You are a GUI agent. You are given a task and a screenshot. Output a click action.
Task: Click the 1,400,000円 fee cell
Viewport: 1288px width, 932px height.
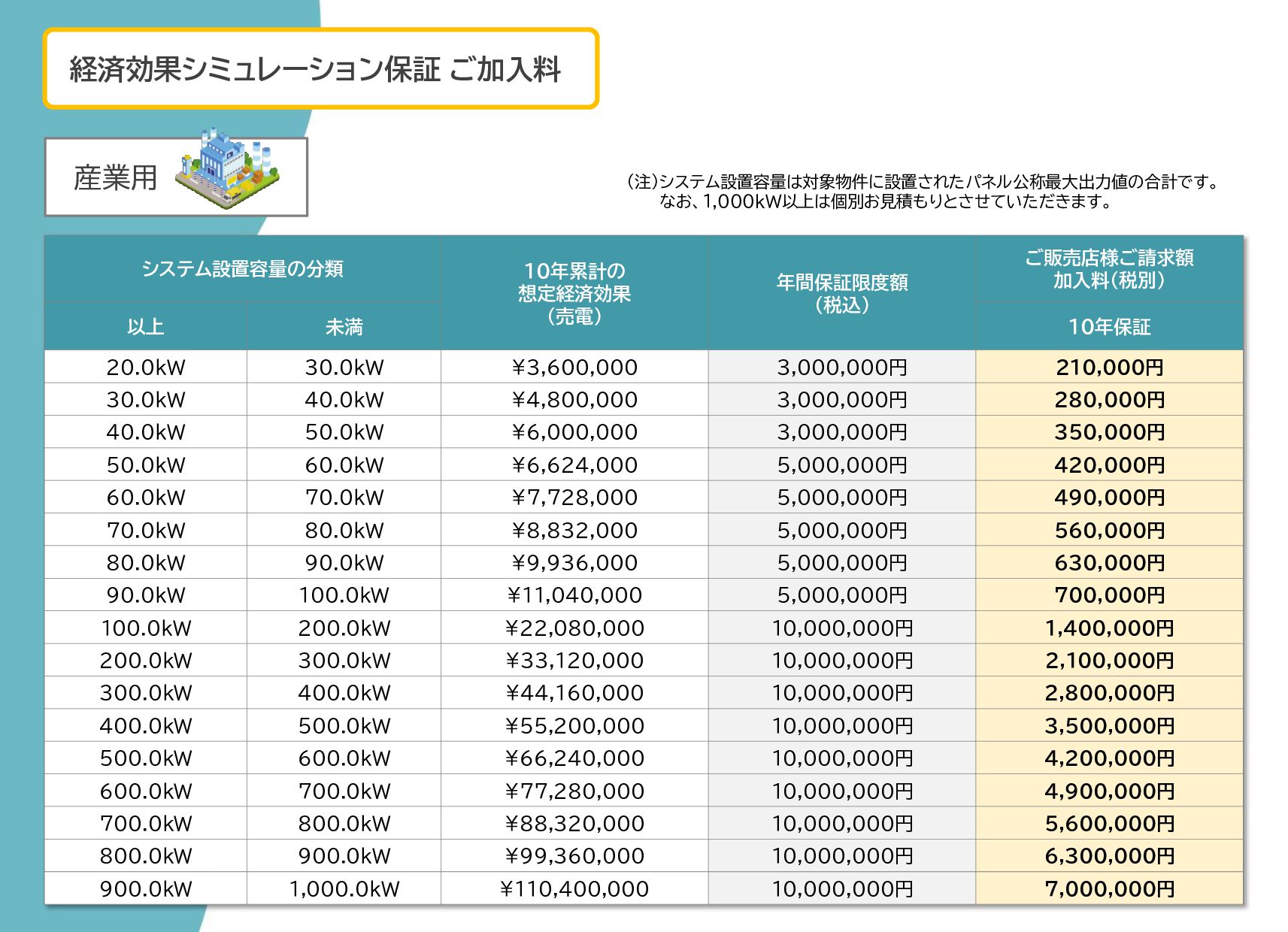tap(1109, 628)
